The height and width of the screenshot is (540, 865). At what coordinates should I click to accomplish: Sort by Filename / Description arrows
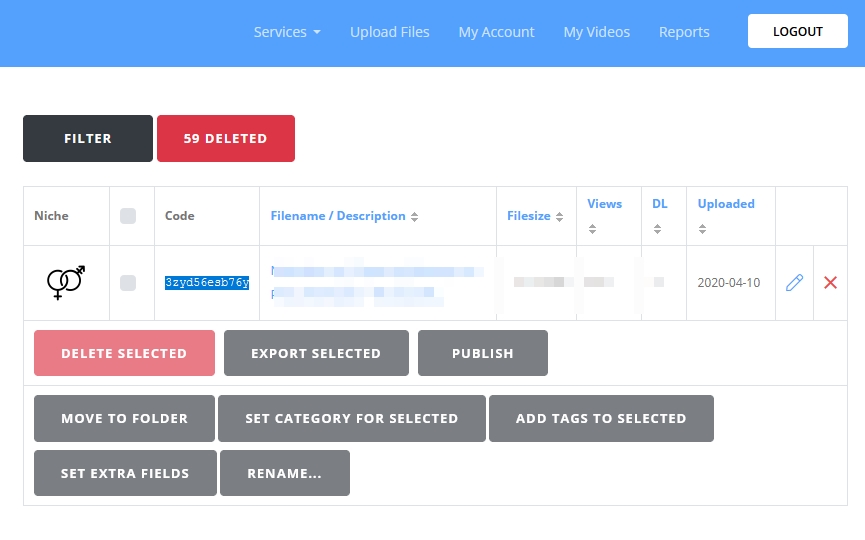tap(414, 217)
